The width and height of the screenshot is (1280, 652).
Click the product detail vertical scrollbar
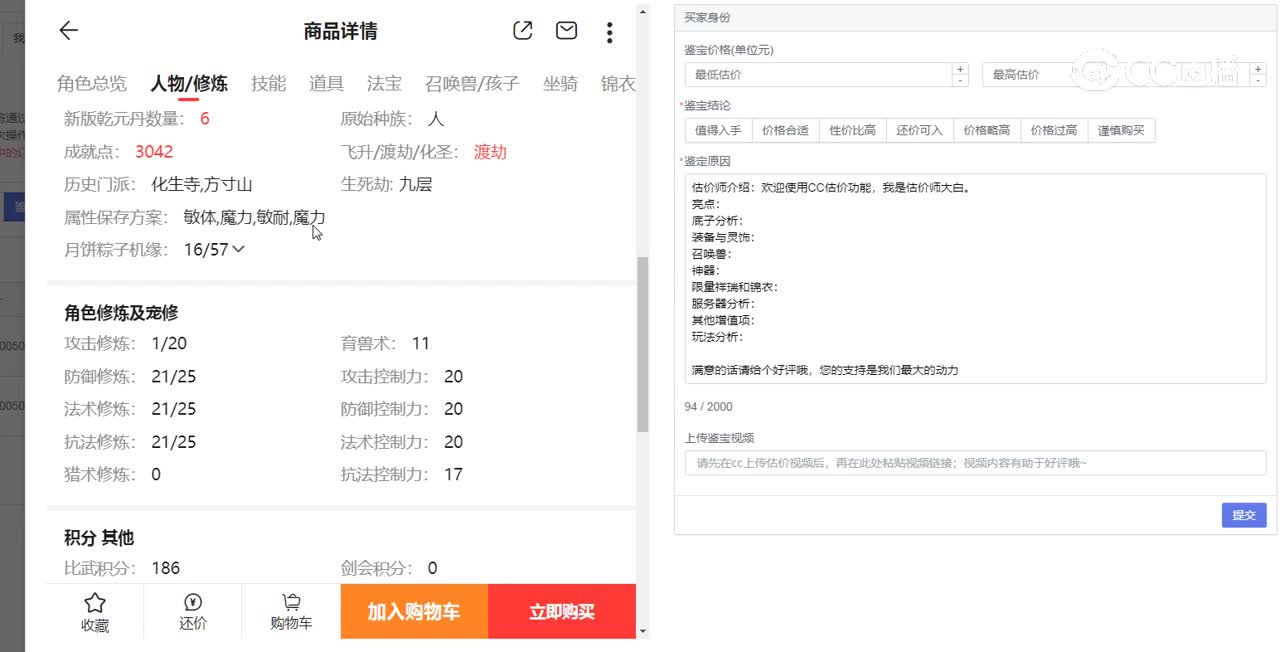point(642,344)
